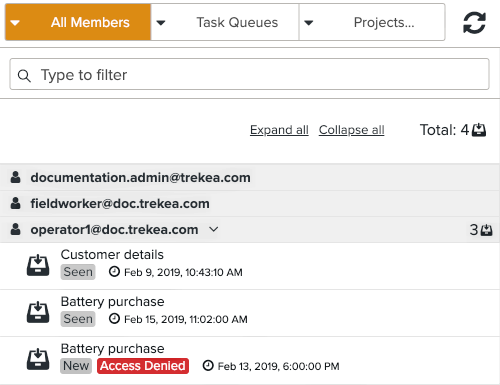Click the refresh icon

(x=474, y=23)
